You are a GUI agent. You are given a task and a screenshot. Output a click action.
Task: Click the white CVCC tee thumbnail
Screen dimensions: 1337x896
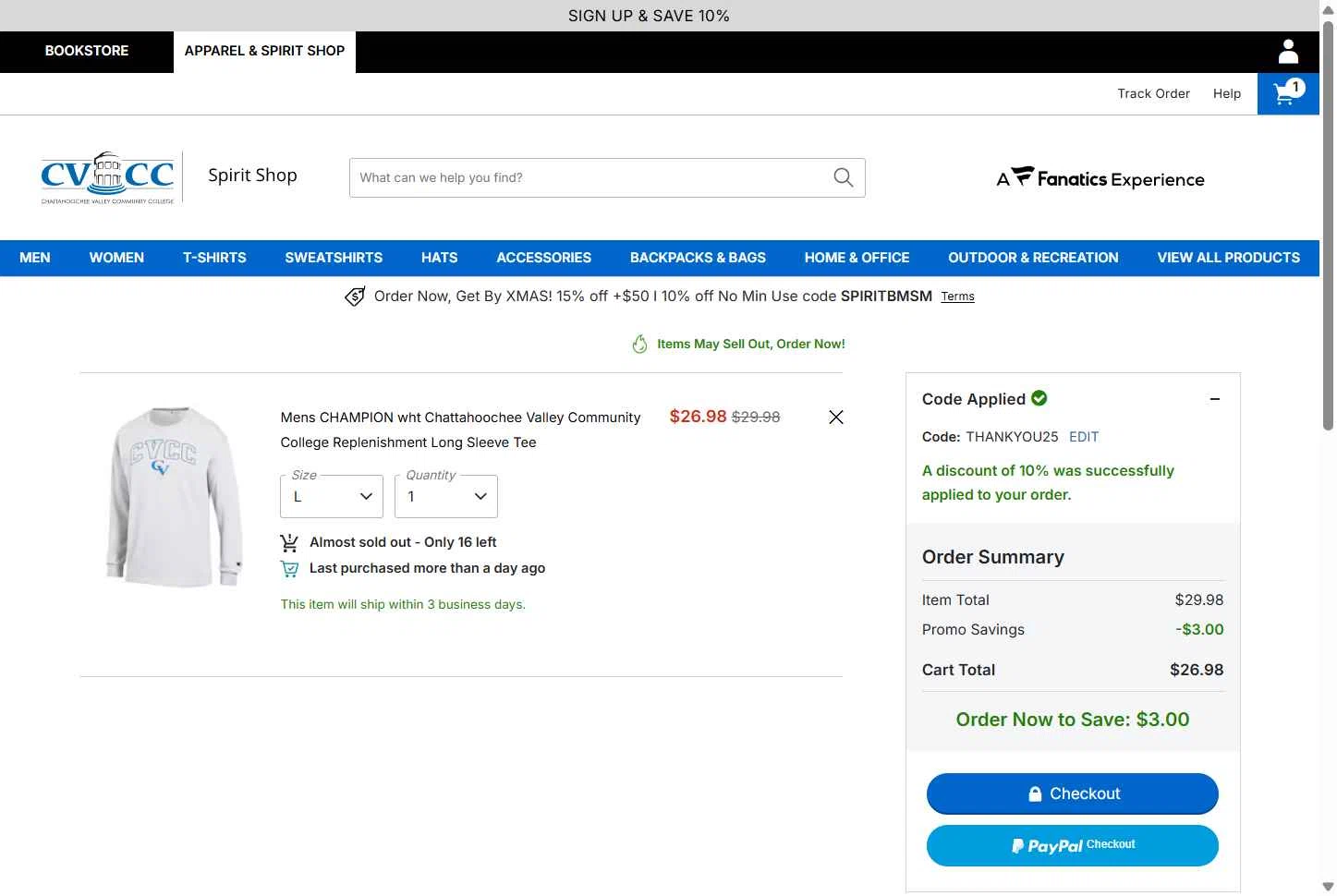point(175,496)
